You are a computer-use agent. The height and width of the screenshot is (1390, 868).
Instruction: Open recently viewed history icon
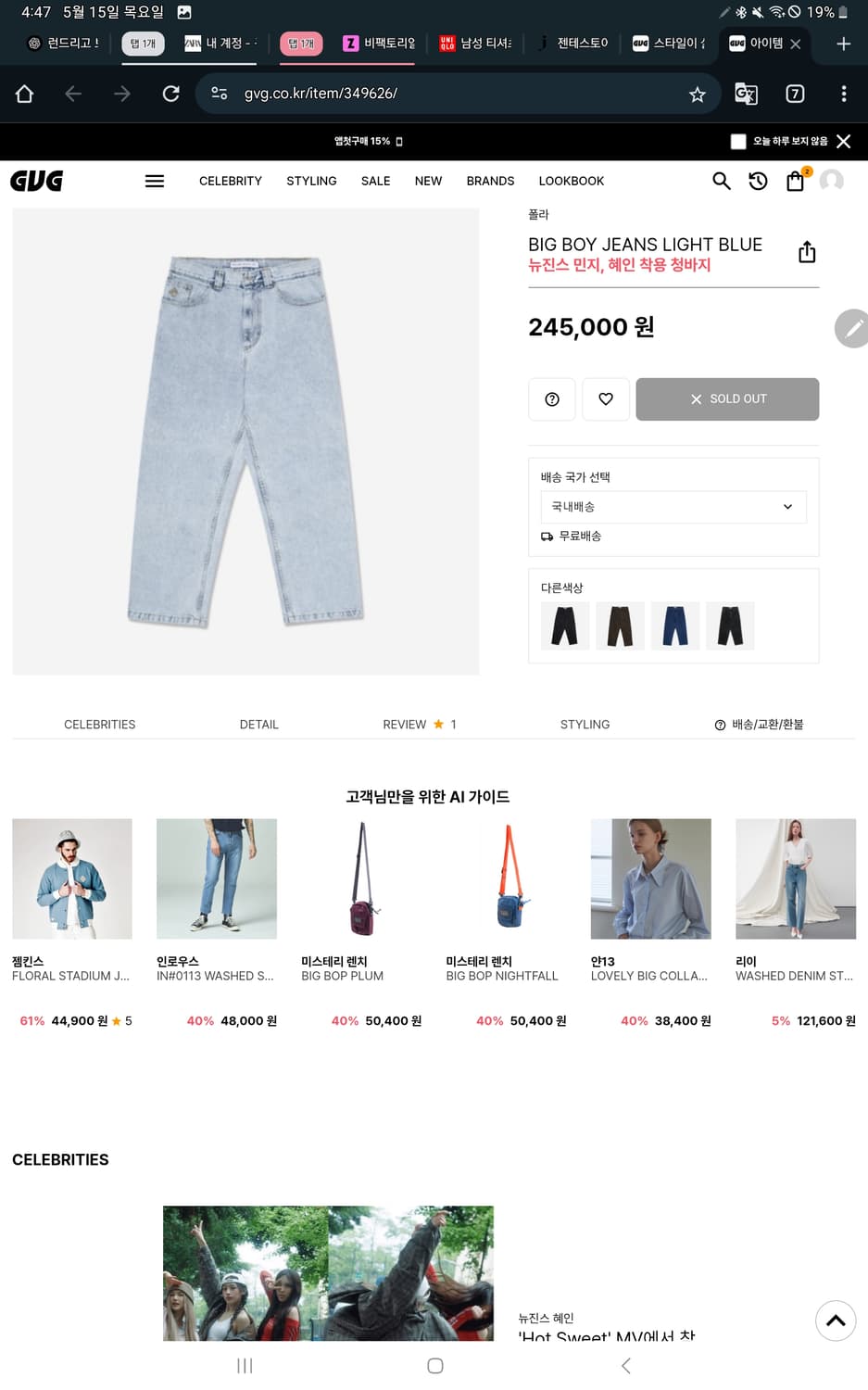[x=758, y=181]
